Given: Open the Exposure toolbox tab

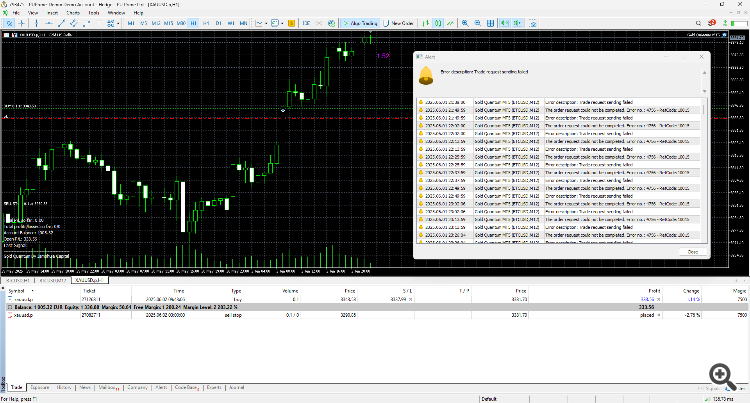Looking at the screenshot, I should click(40, 388).
